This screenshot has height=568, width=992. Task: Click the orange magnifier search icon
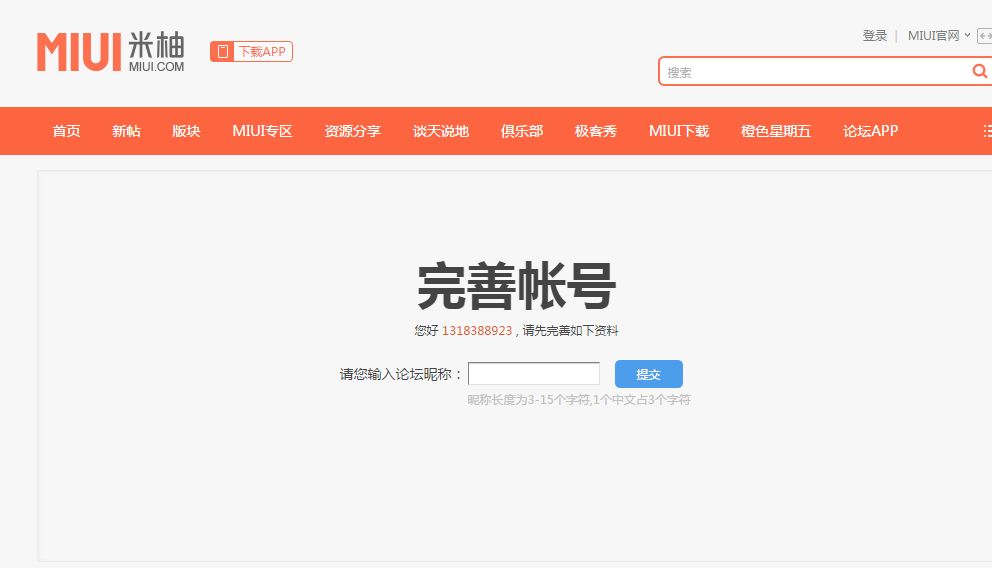[979, 71]
